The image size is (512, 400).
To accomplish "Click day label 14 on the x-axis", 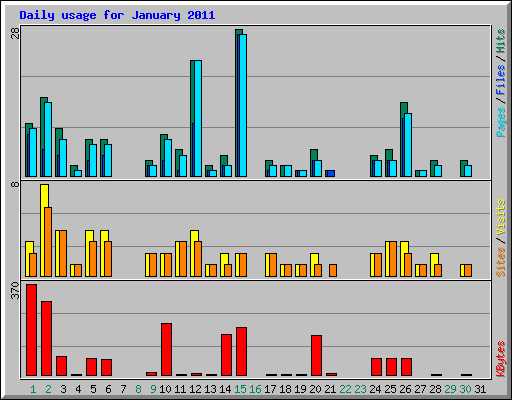I will pos(225,389).
